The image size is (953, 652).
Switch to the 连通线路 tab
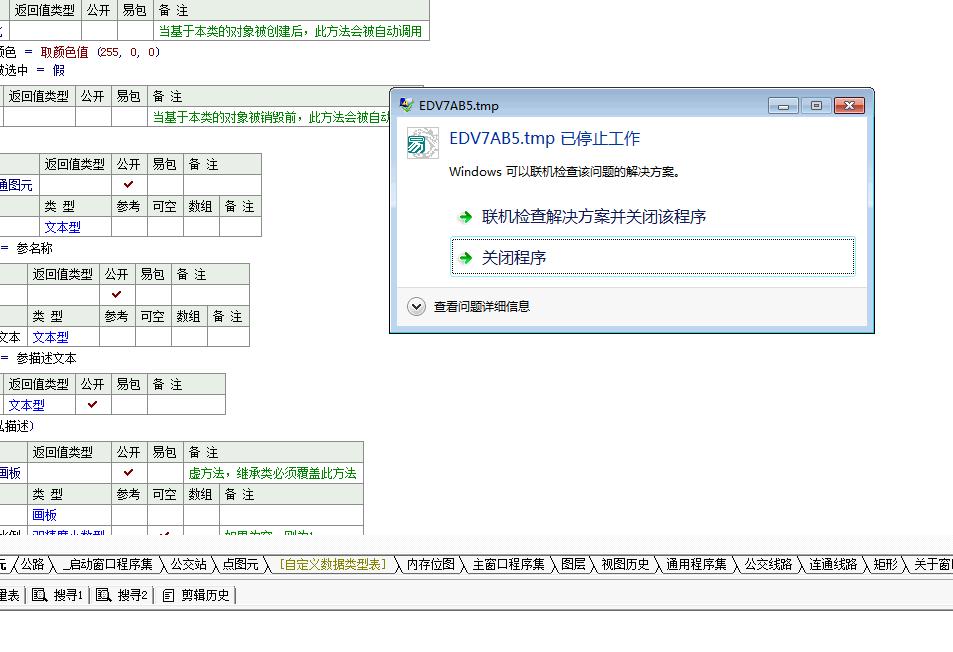point(833,564)
